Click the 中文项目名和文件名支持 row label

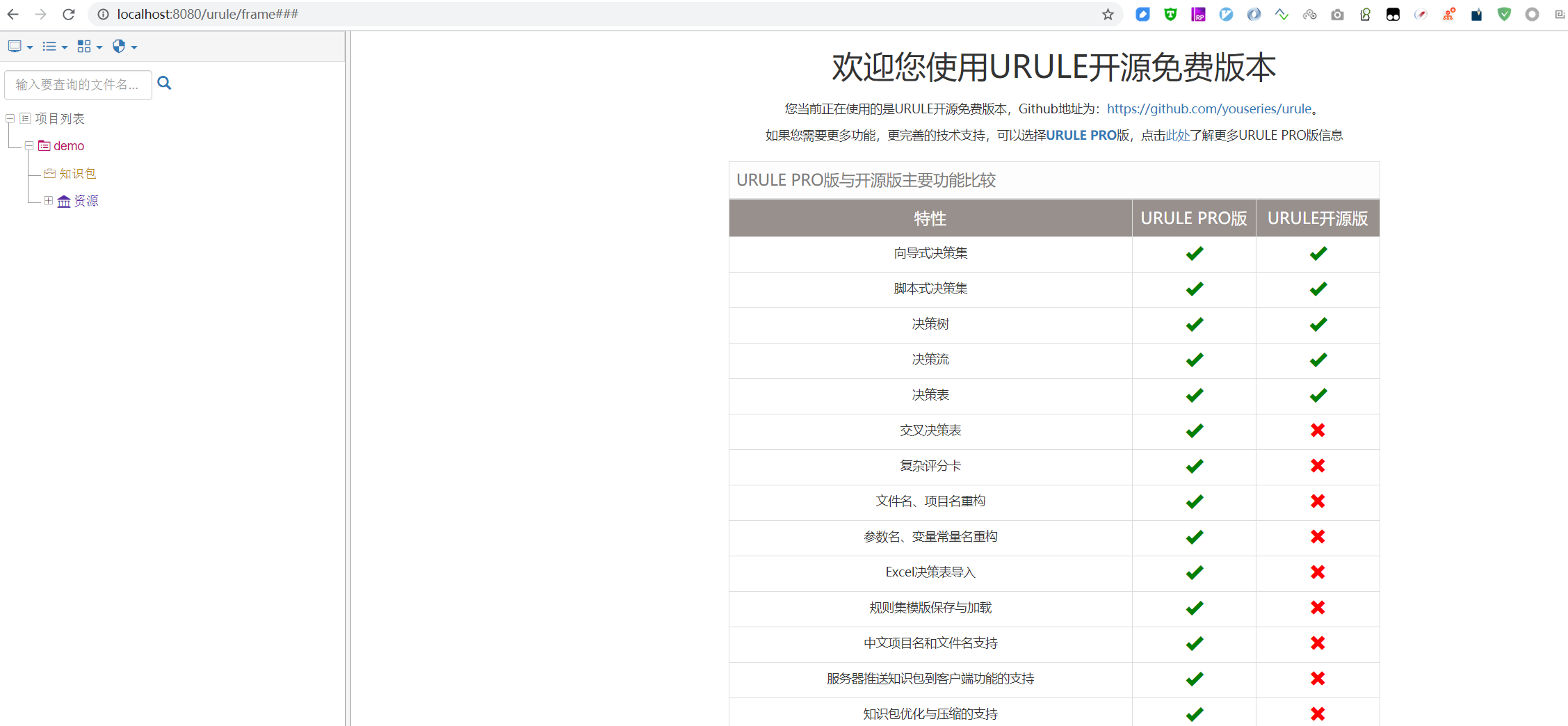(930, 643)
